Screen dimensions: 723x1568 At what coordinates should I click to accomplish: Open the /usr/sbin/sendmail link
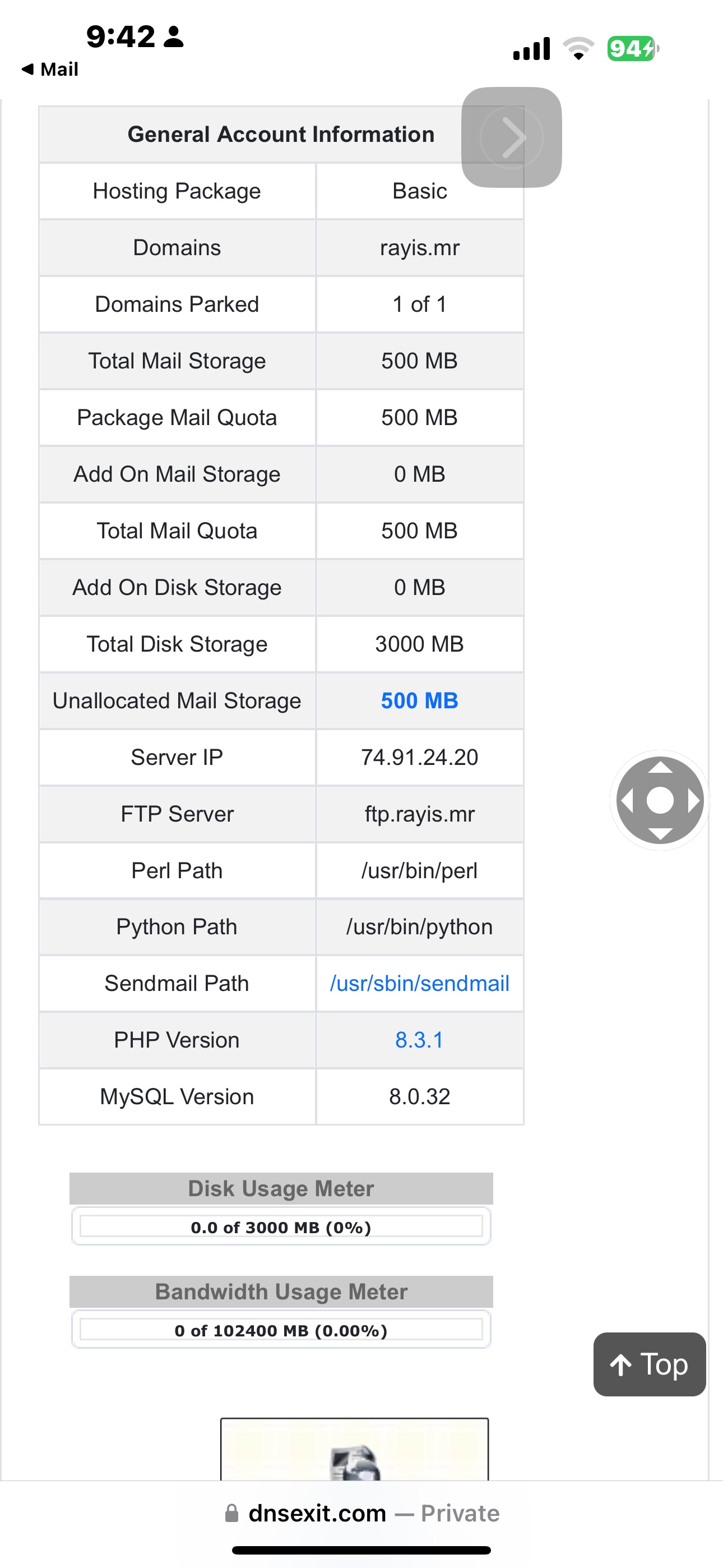[419, 983]
